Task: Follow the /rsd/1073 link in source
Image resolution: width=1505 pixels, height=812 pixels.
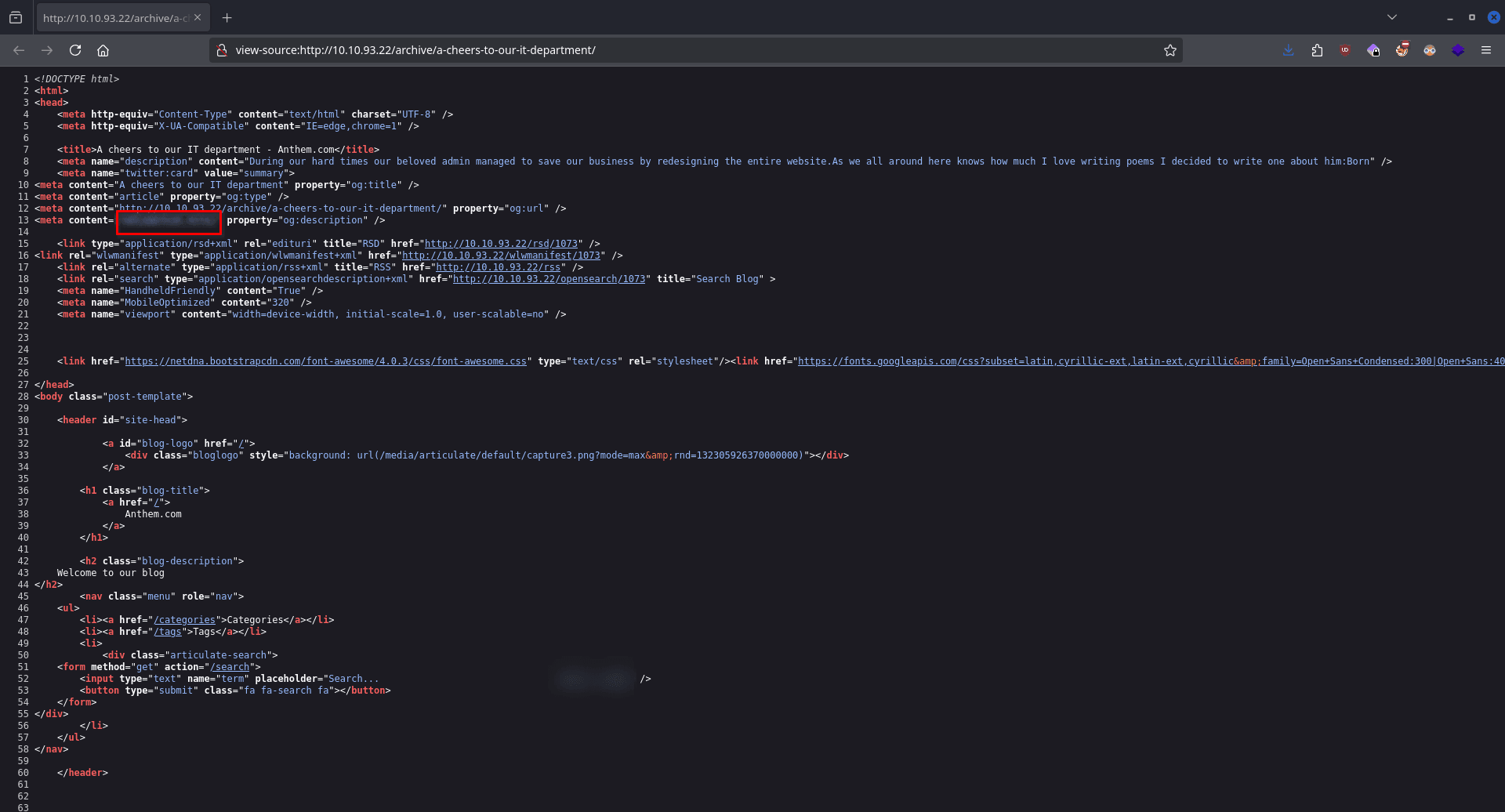Action: coord(501,244)
